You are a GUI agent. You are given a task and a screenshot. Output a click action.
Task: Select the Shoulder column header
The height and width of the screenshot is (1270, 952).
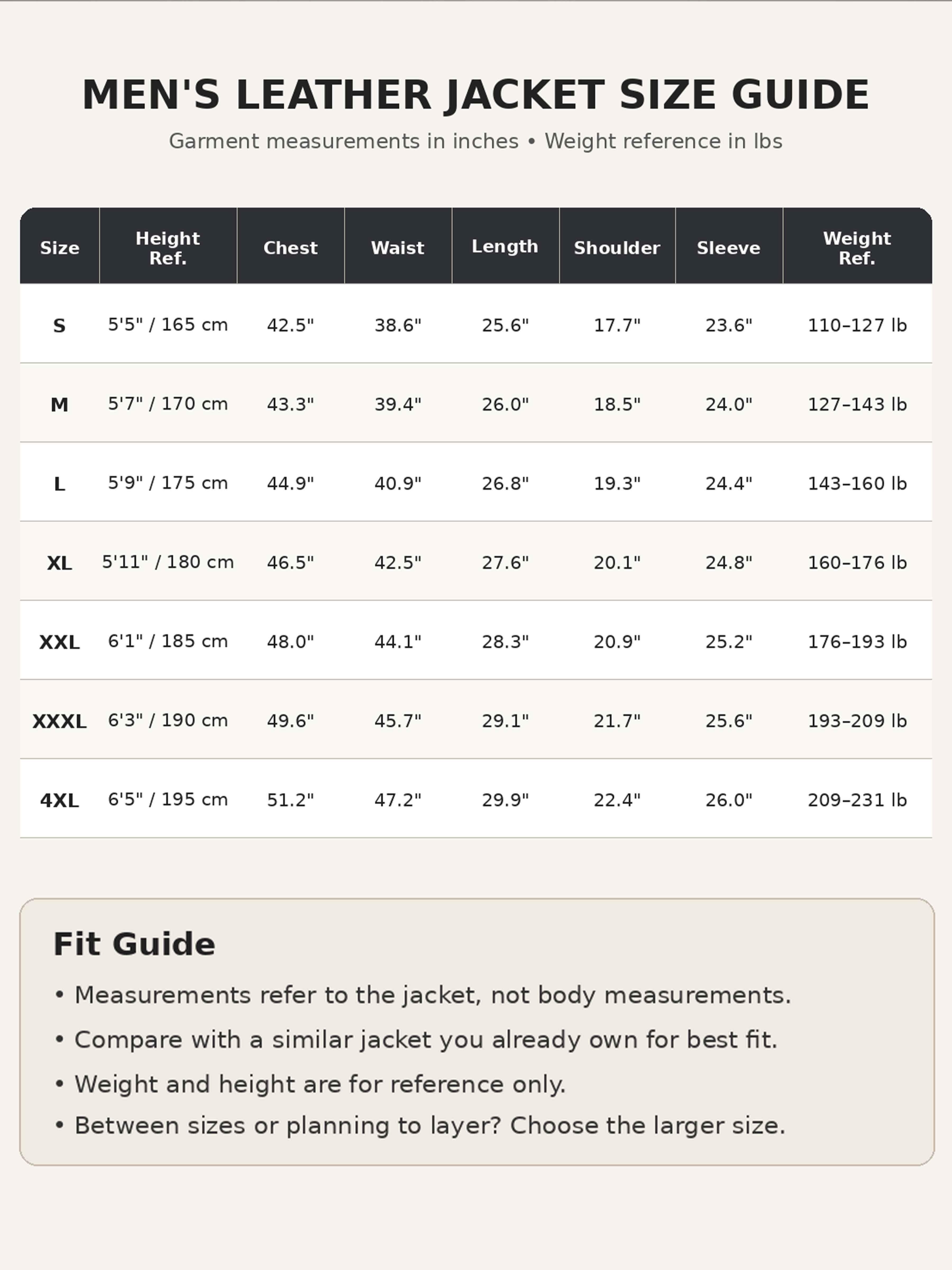617,247
